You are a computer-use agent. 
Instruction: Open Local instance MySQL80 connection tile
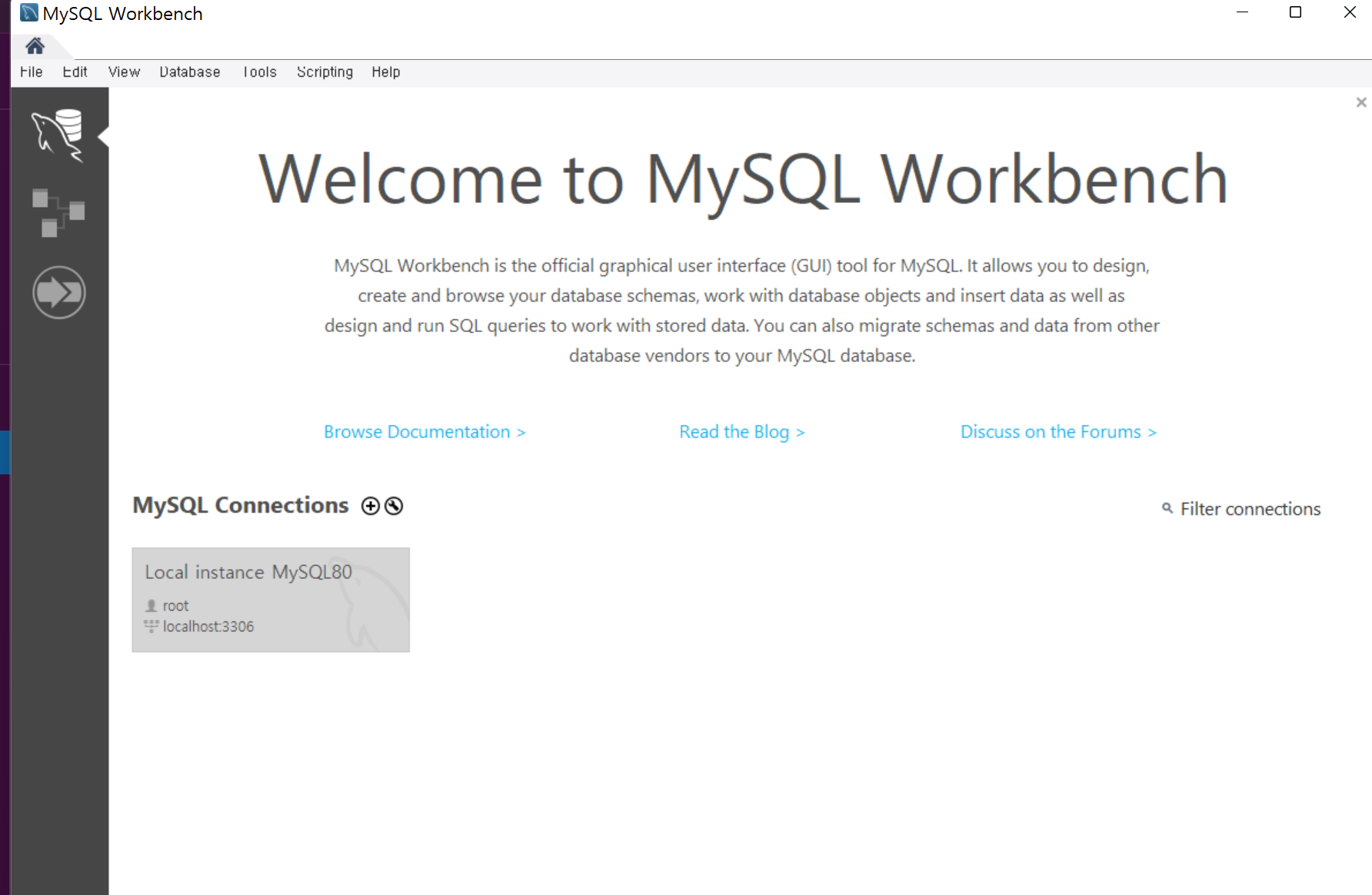tap(271, 600)
